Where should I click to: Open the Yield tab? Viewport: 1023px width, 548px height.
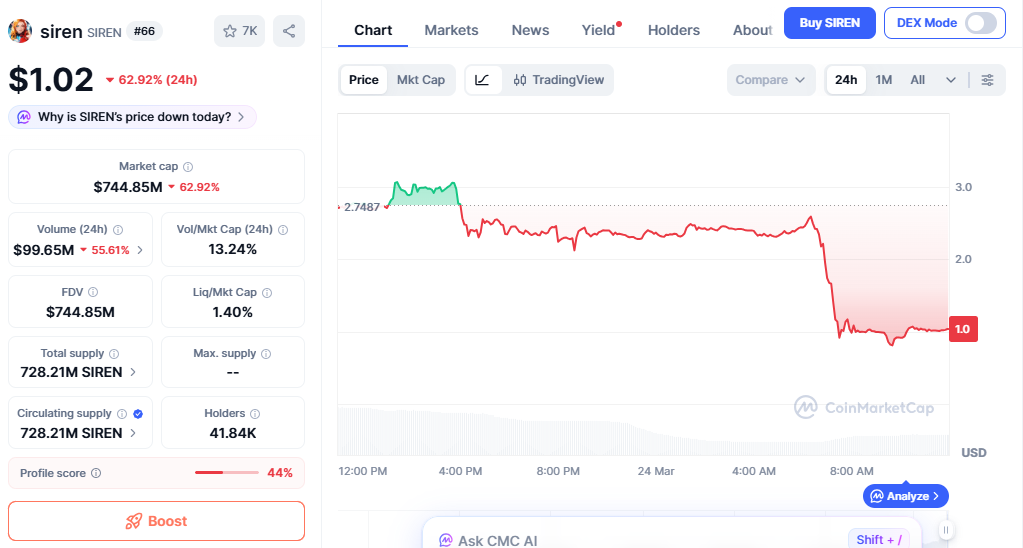[x=598, y=30]
